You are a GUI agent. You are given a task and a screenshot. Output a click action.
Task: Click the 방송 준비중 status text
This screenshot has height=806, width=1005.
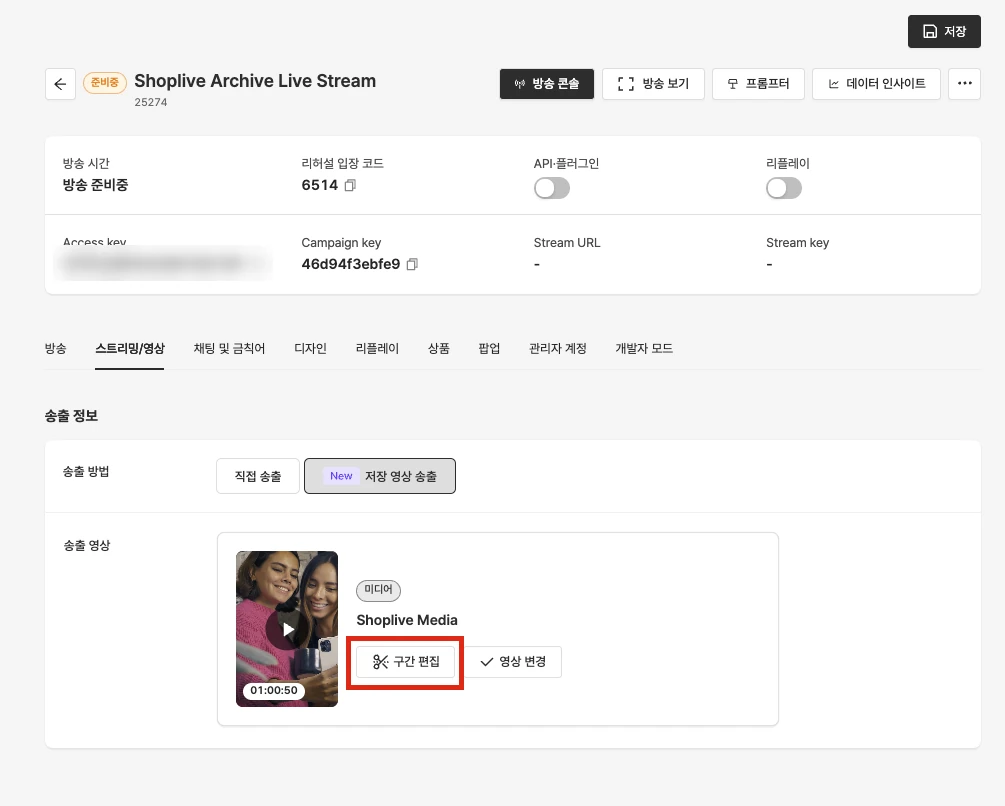(x=96, y=185)
